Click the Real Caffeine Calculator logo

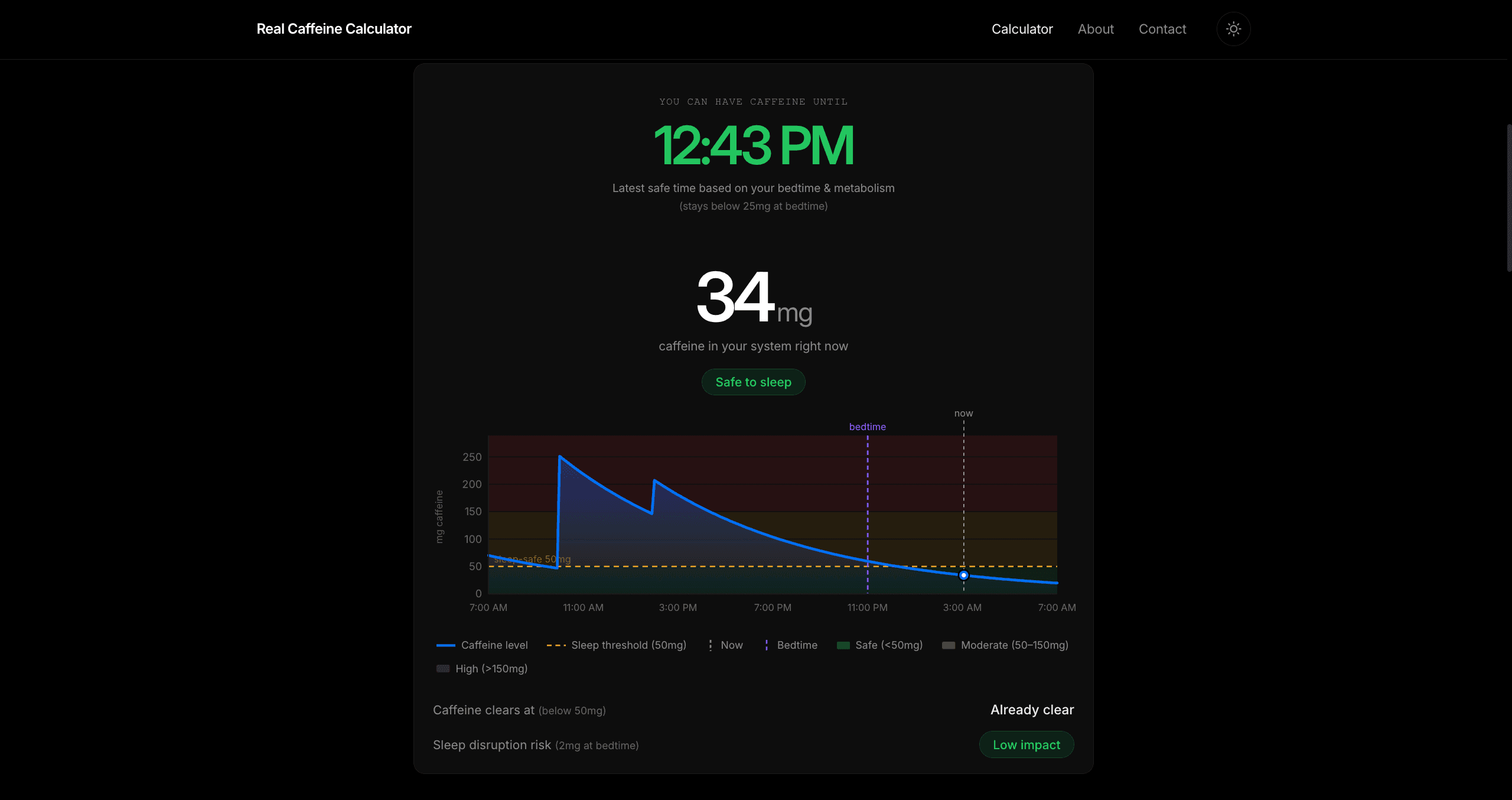[x=334, y=29]
